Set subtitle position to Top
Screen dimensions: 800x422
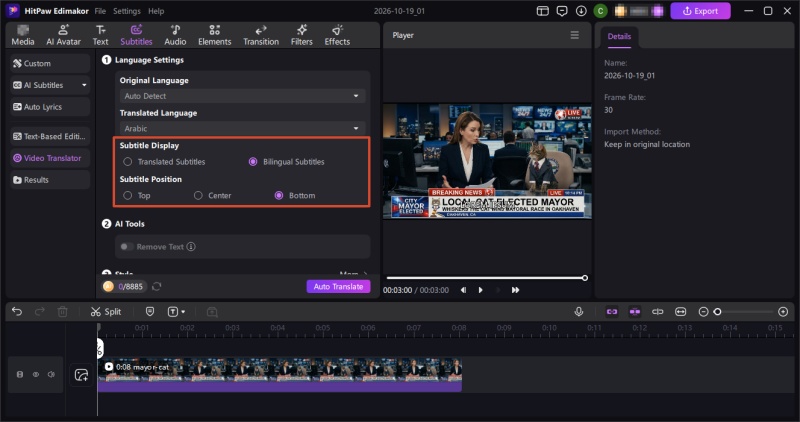click(128, 195)
